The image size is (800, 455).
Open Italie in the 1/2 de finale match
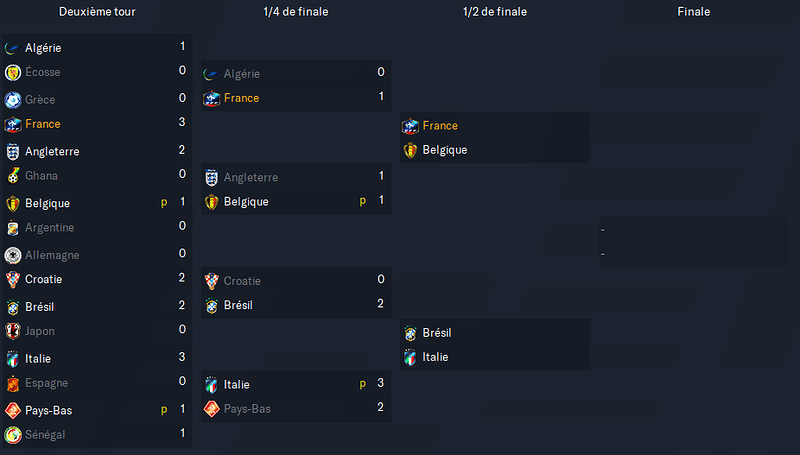pyautogui.click(x=435, y=357)
